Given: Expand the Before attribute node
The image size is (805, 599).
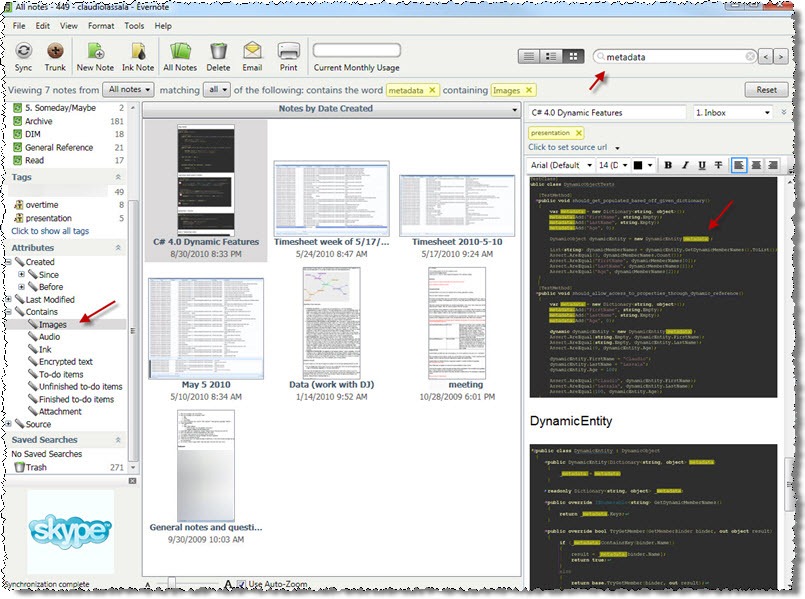Looking at the screenshot, I should pyautogui.click(x=21, y=287).
